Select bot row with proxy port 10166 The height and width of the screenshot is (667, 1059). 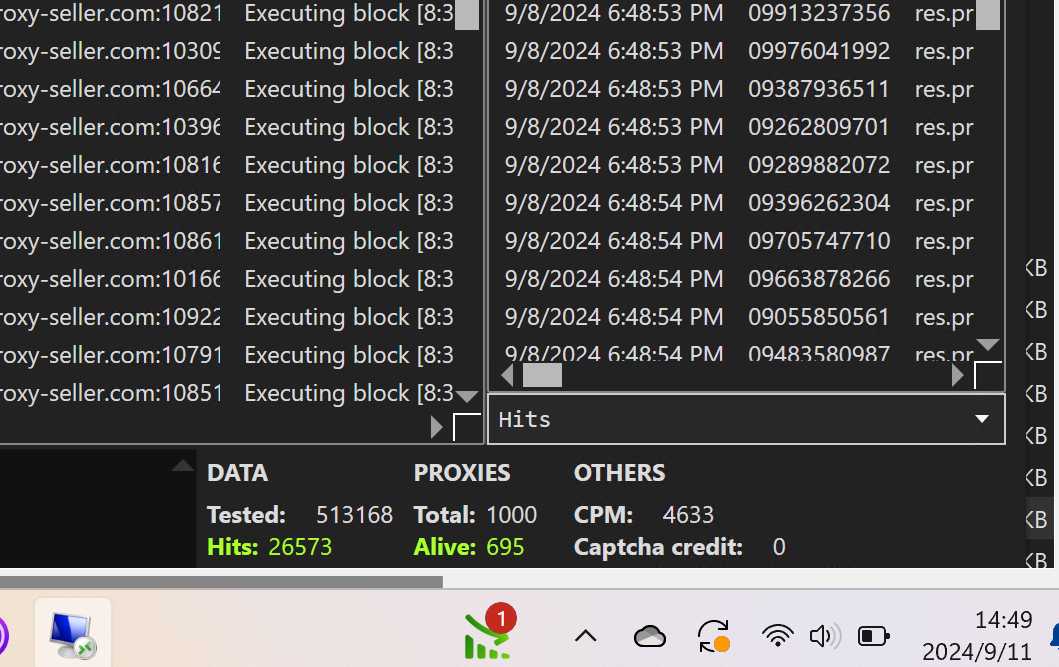point(227,279)
